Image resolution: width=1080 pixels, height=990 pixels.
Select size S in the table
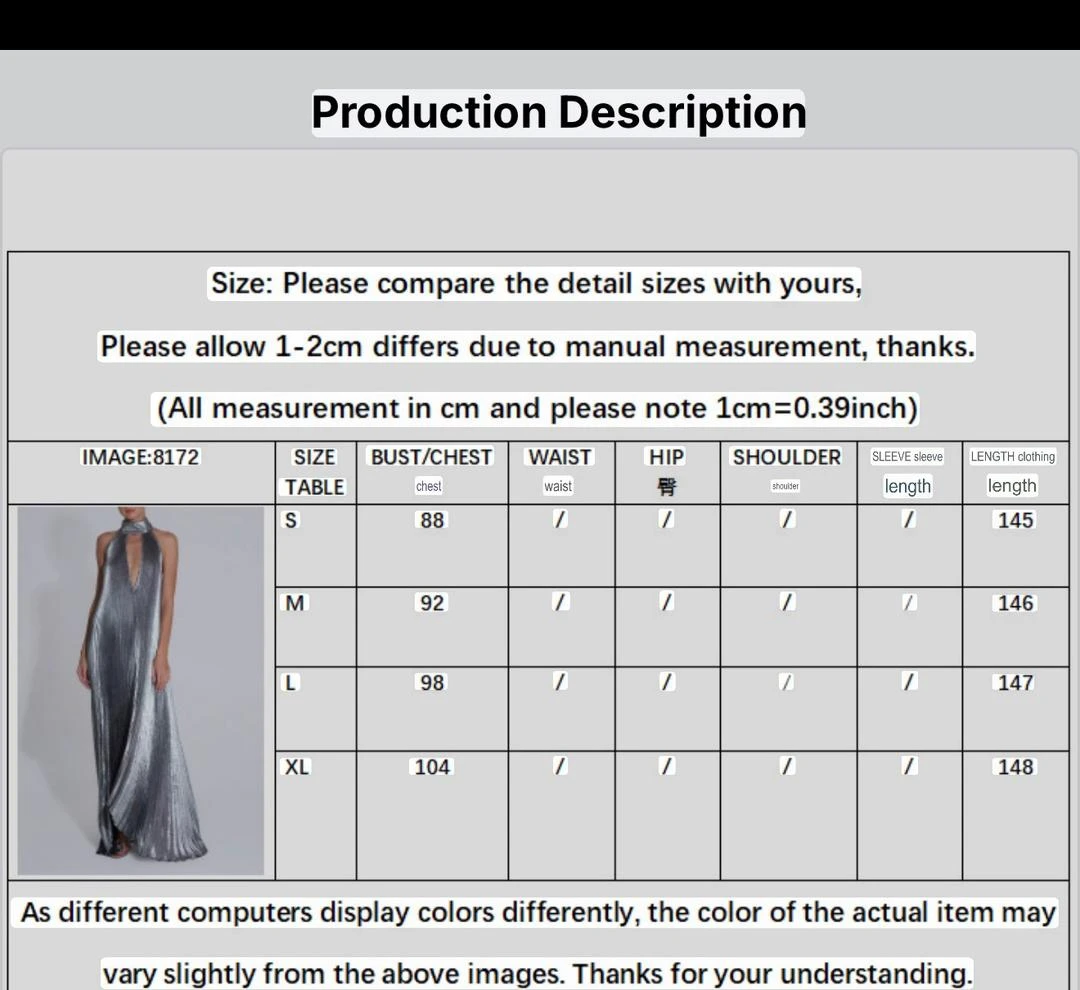click(290, 520)
